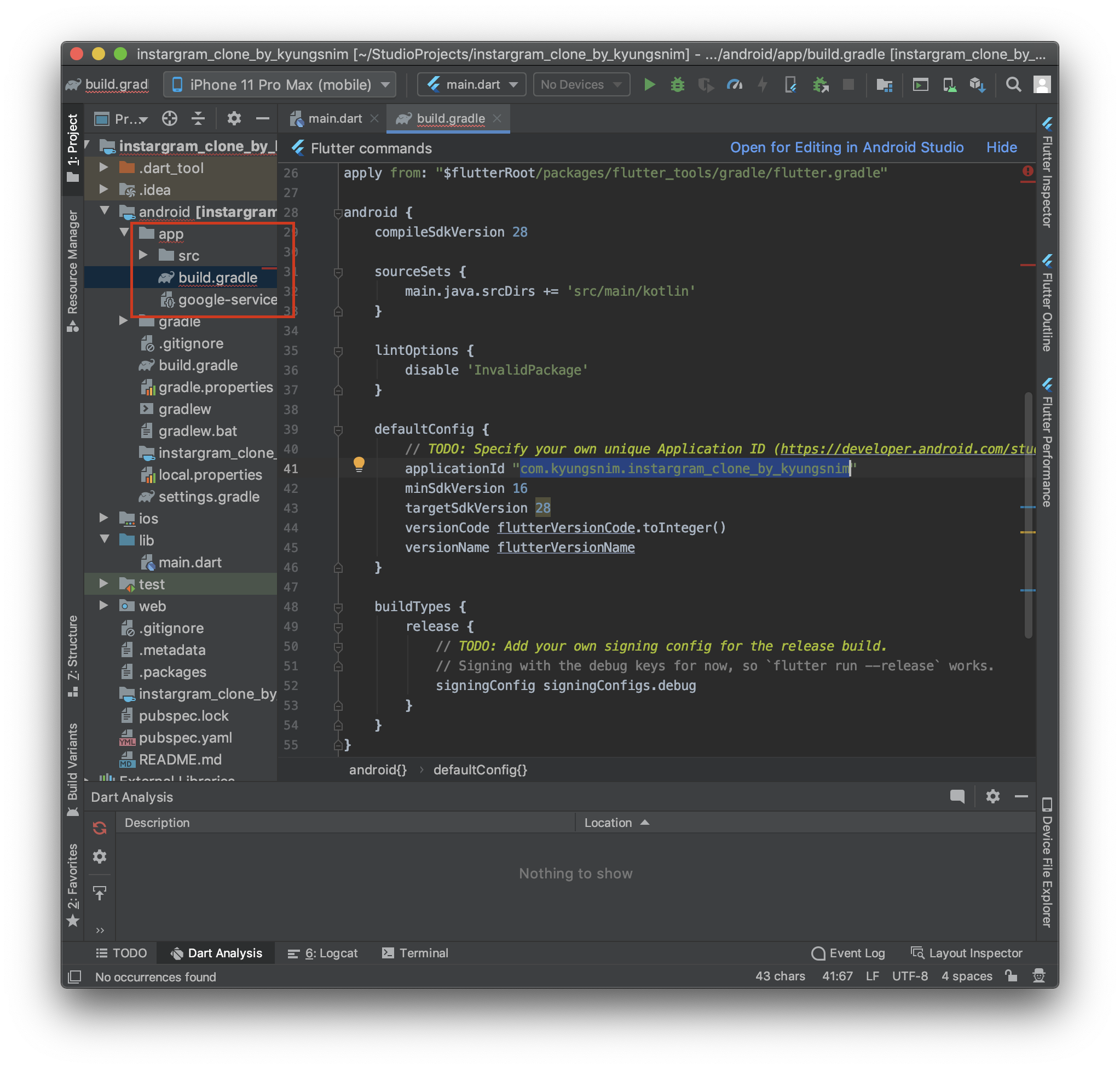Open iPhone 11 Pro Max device selector
Viewport: 1120px width, 1069px height.
(x=280, y=85)
